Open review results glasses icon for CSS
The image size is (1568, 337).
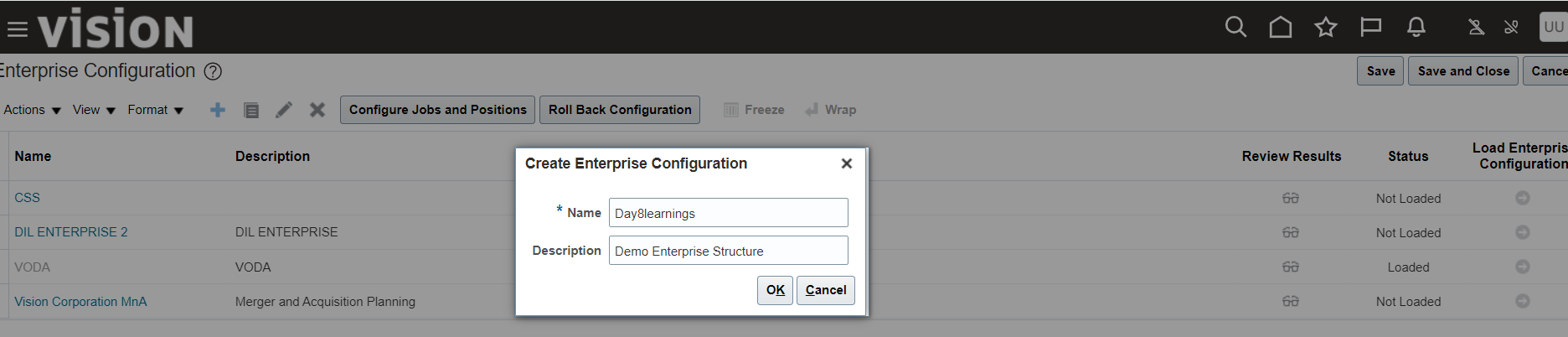(1290, 199)
